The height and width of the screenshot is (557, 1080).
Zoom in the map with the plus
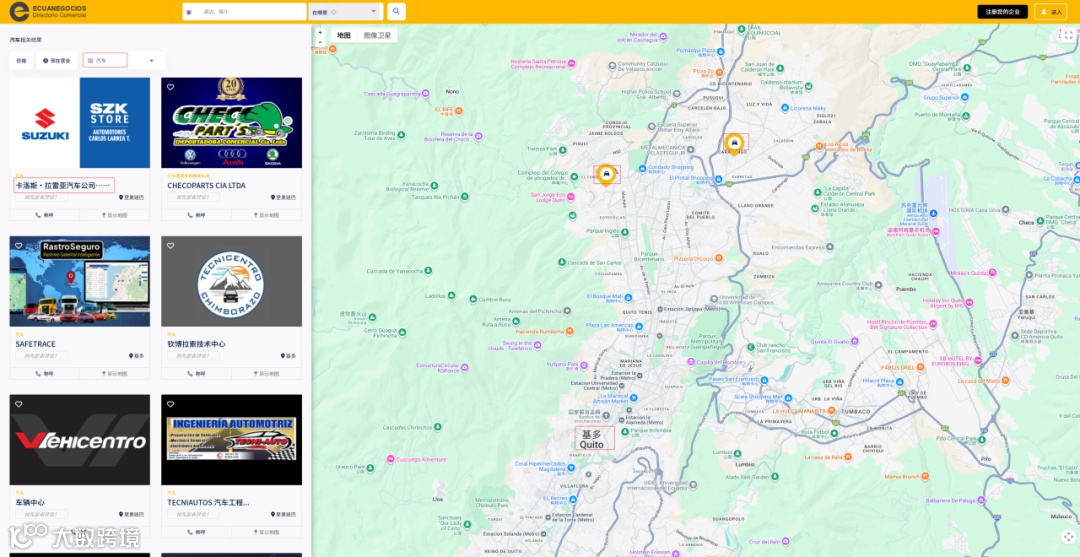click(320, 32)
